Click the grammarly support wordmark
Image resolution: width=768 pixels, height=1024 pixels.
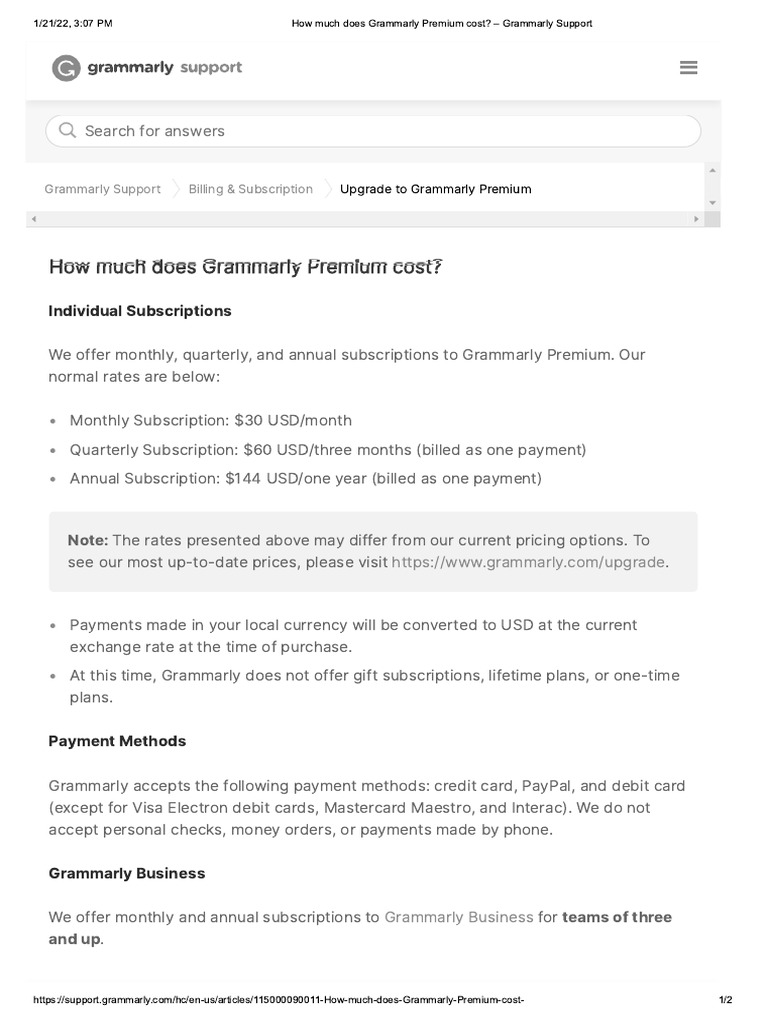[165, 68]
